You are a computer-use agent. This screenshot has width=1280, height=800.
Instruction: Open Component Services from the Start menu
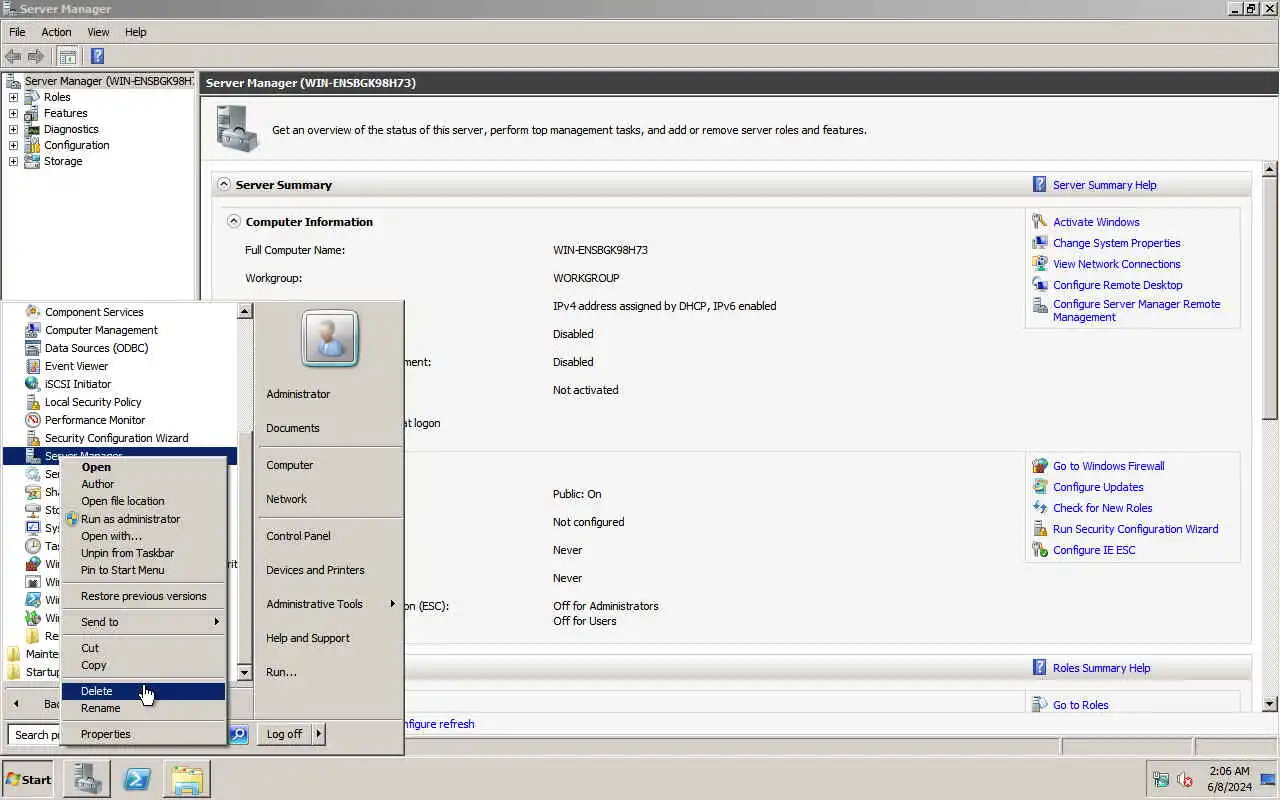pyautogui.click(x=93, y=312)
